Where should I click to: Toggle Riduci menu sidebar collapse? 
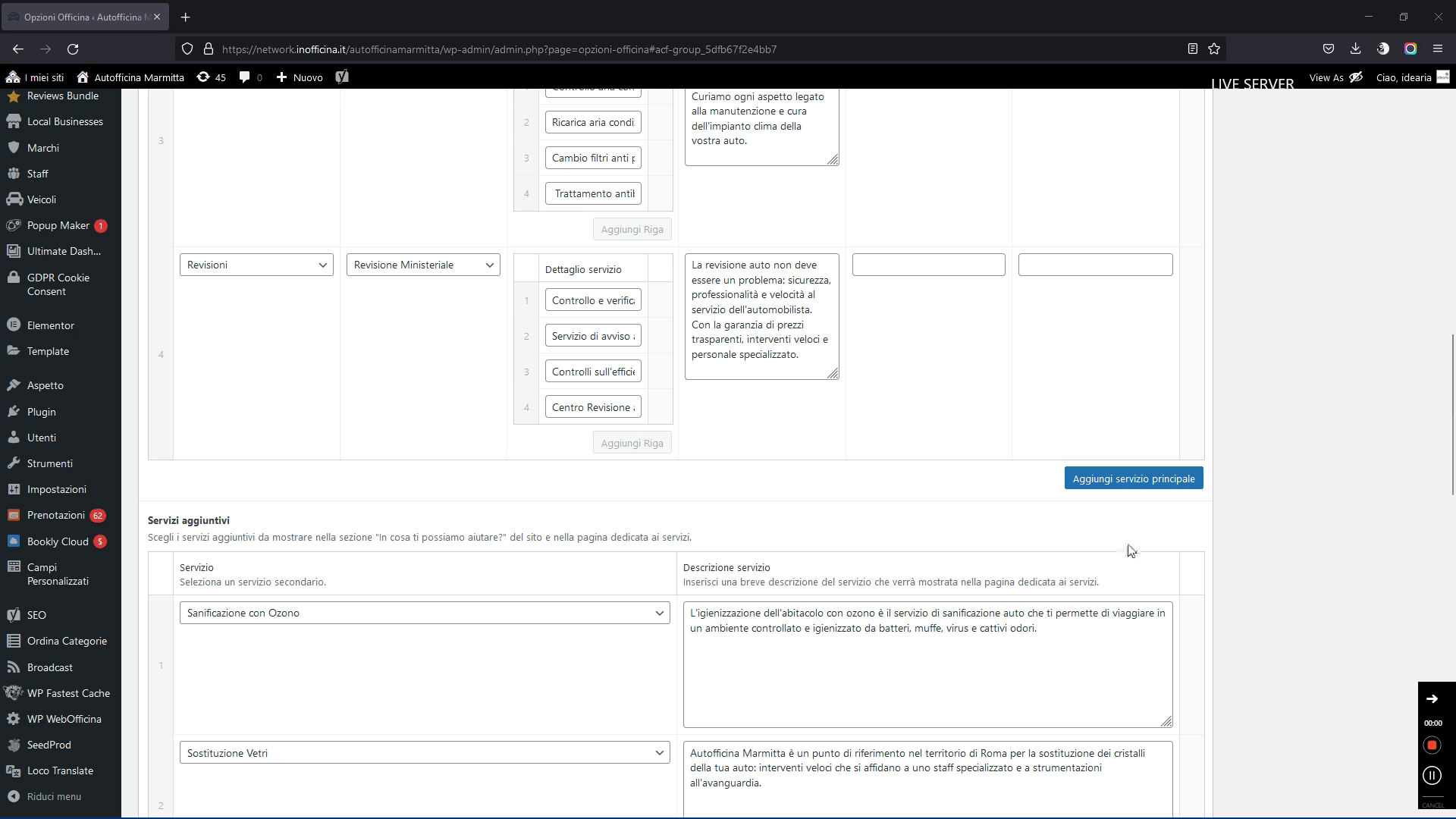point(54,798)
